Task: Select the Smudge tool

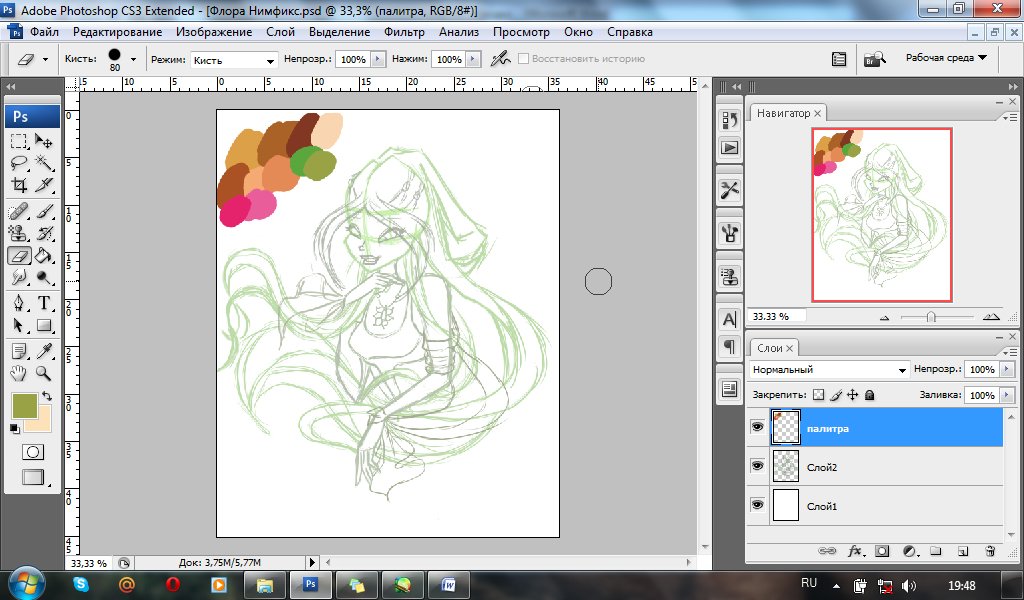Action: coord(19,277)
